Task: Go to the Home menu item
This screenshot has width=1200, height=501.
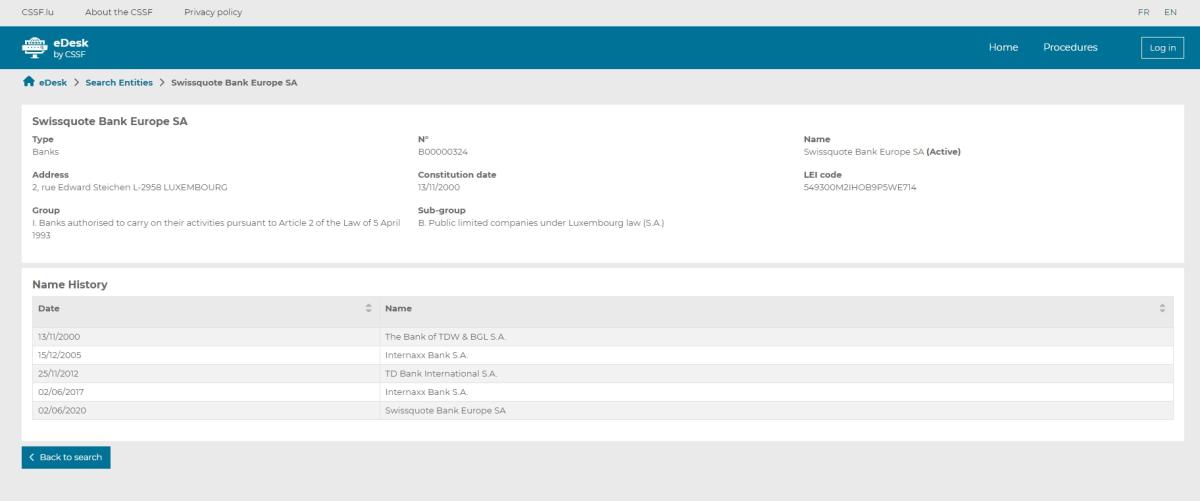Action: pyautogui.click(x=1003, y=47)
